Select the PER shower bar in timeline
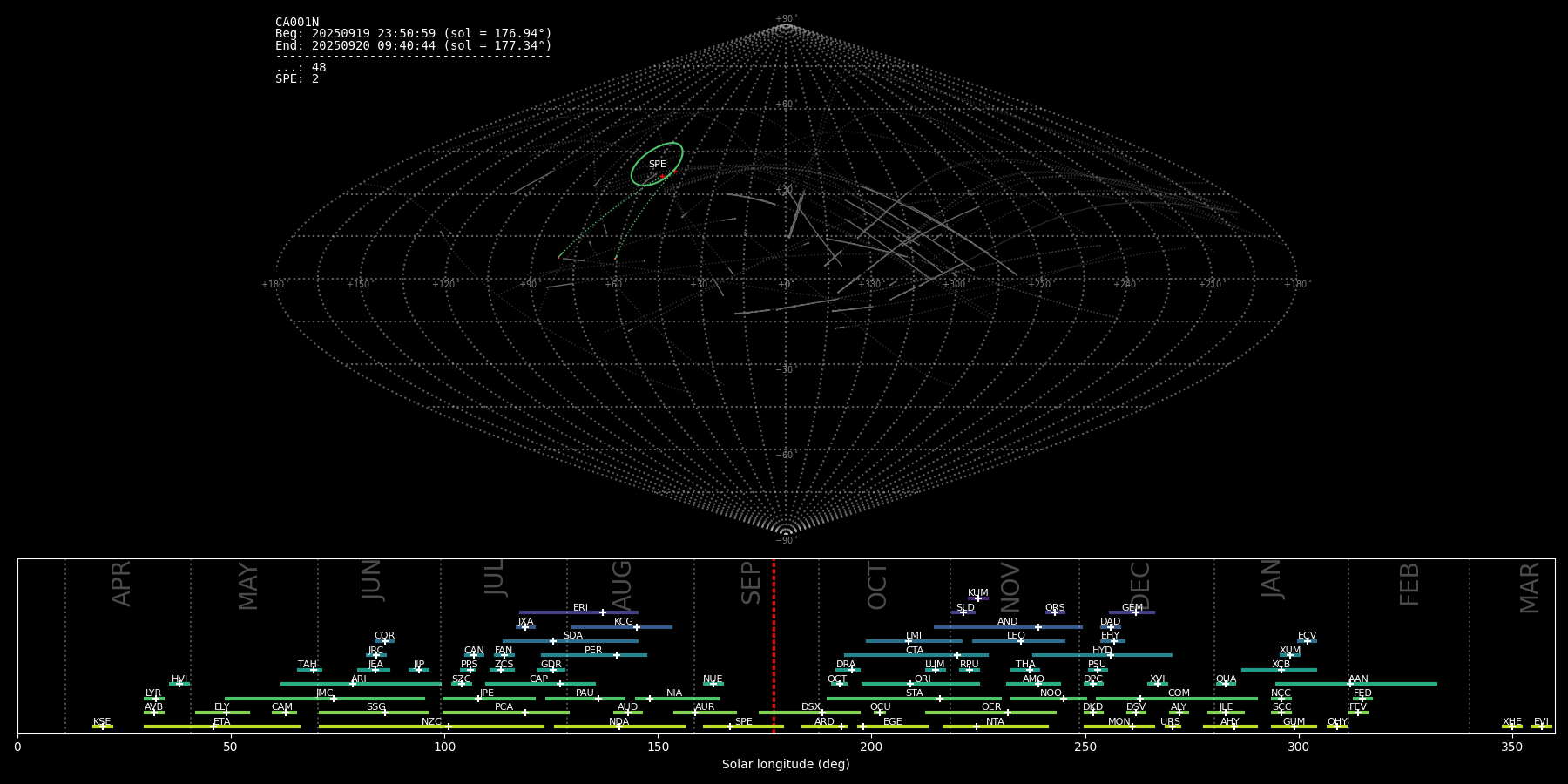This screenshot has height=784, width=1568. tap(594, 655)
